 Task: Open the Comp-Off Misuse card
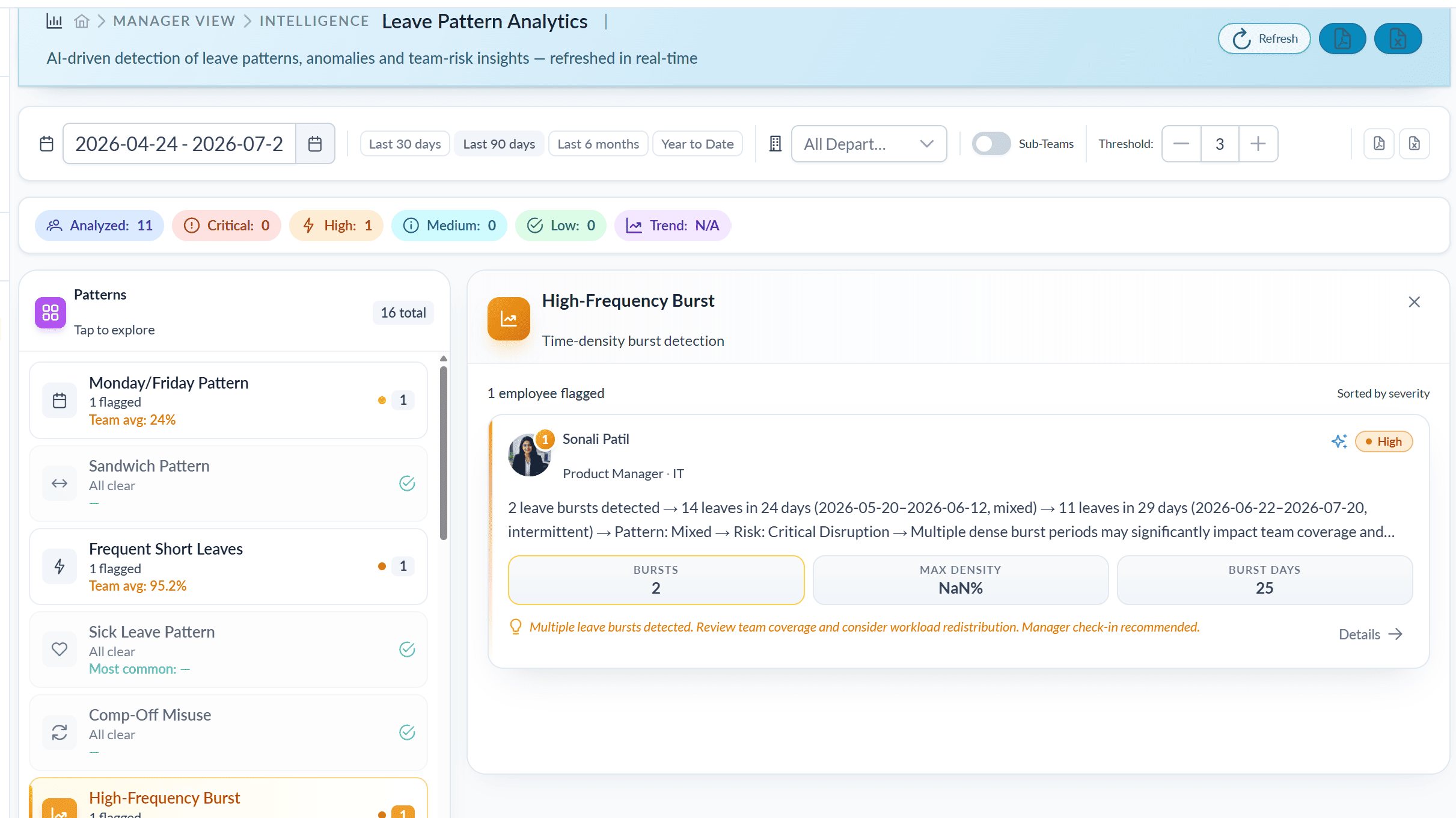[228, 733]
